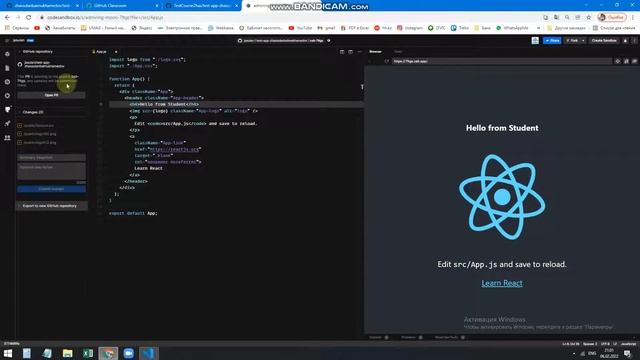Viewport: 640px width, 360px height.
Task: Open the GitHub sidebar icon
Action: click(x=7, y=109)
